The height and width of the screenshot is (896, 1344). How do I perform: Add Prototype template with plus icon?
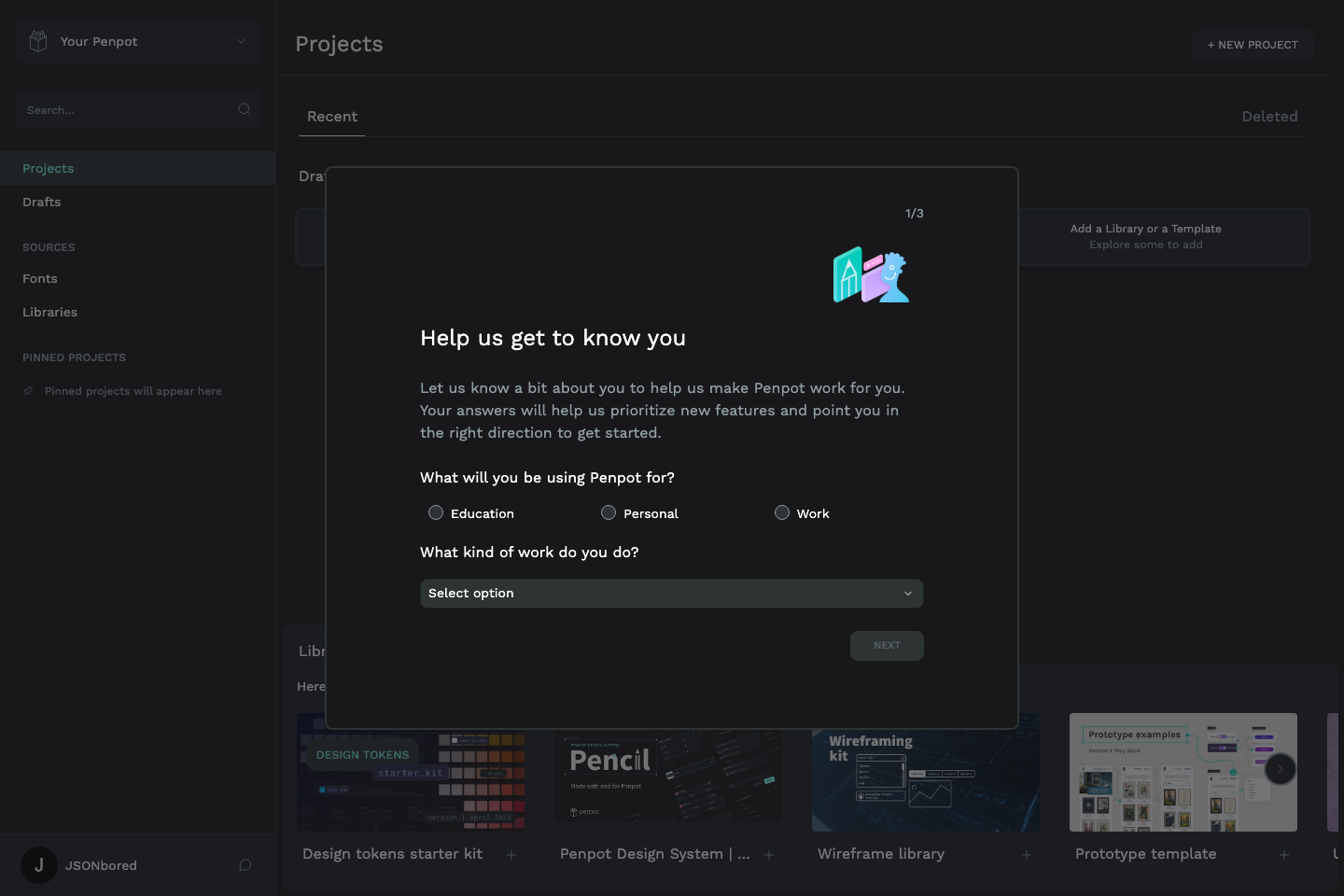(x=1284, y=855)
